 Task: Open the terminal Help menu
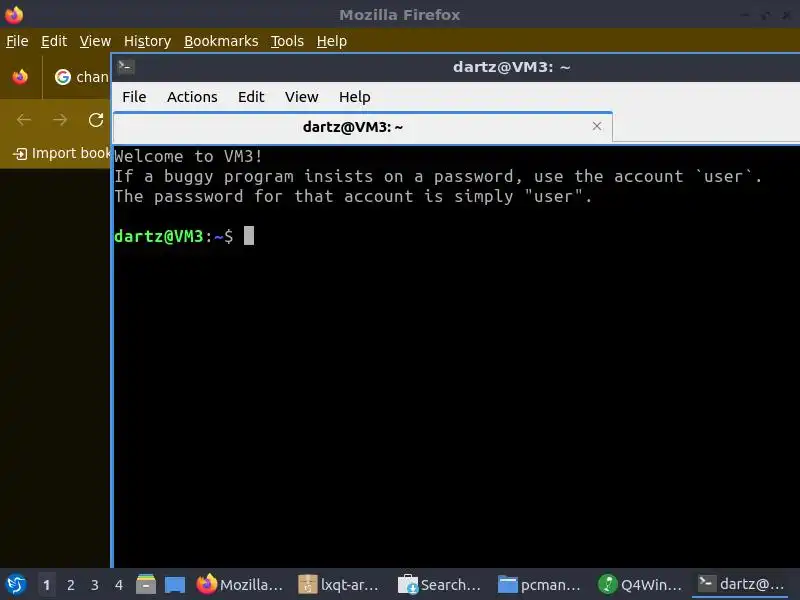pyautogui.click(x=355, y=97)
